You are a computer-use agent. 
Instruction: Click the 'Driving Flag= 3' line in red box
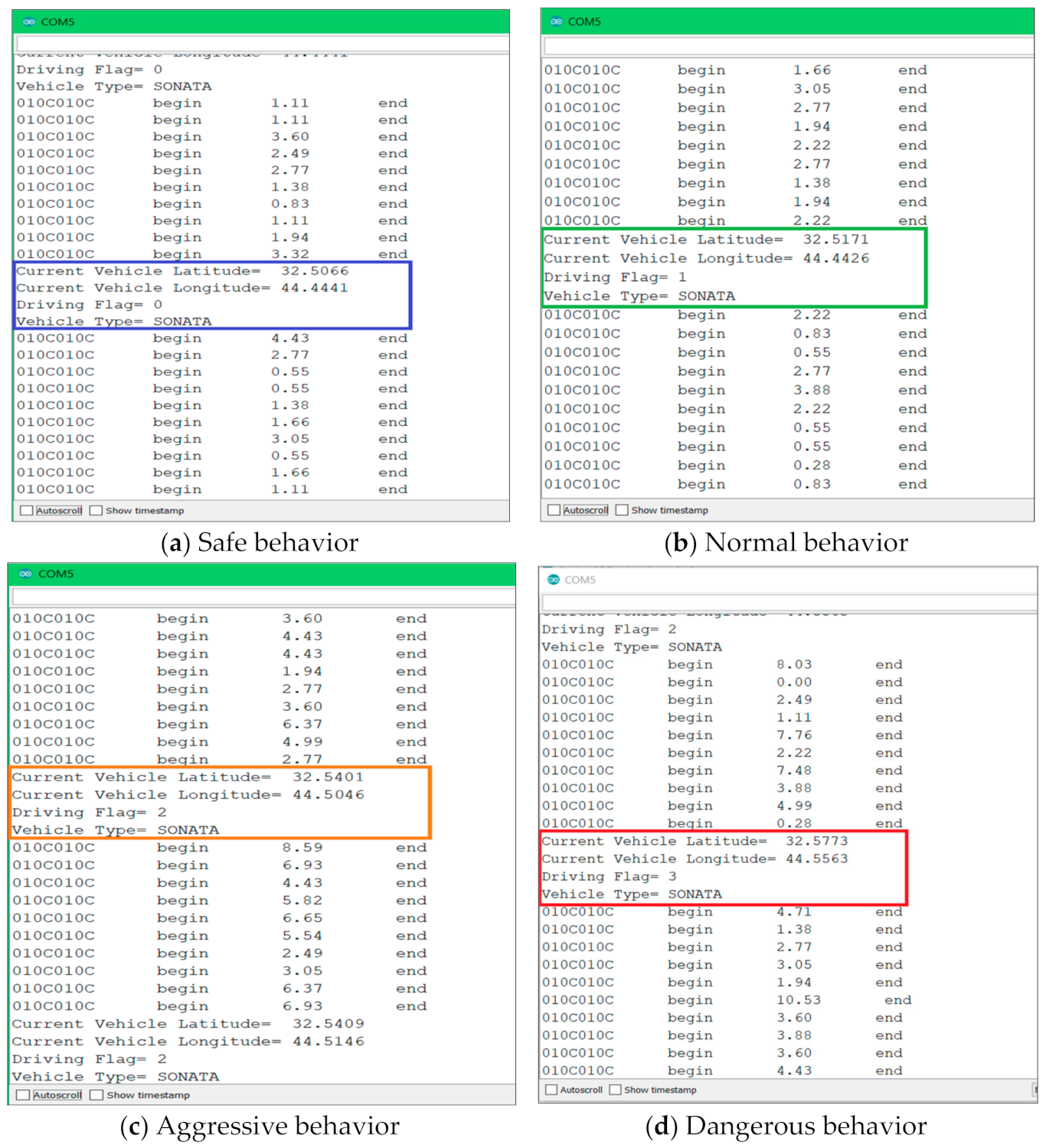(610, 877)
